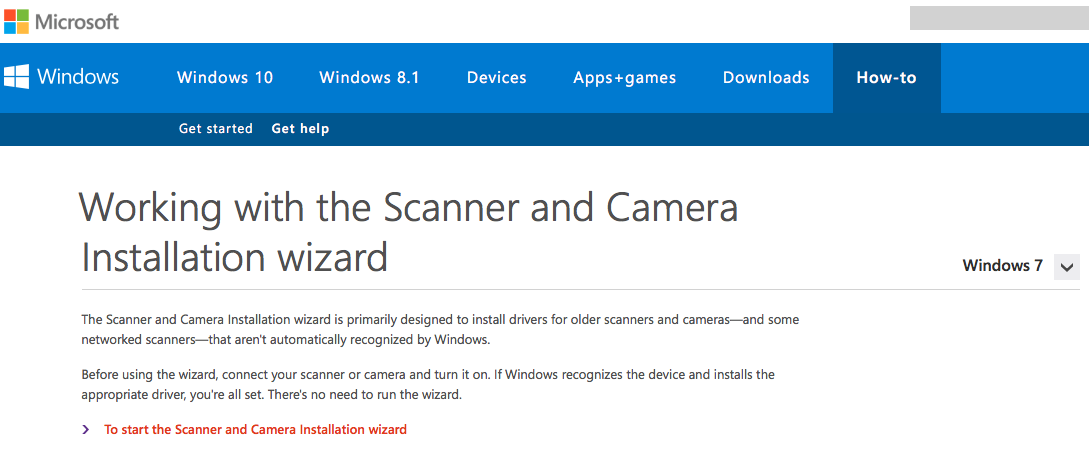Image resolution: width=1089 pixels, height=456 pixels.
Task: Open the Get help sub-navigation link
Action: (x=300, y=129)
